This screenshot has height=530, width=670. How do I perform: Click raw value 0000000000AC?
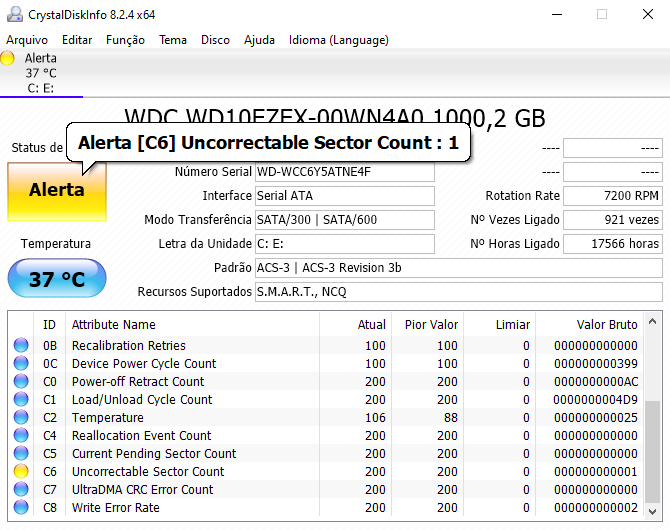pos(596,382)
